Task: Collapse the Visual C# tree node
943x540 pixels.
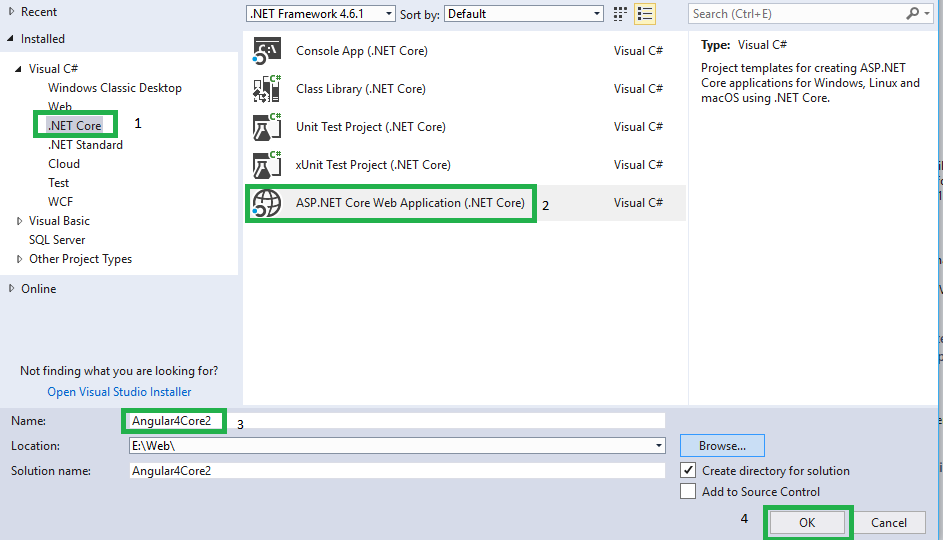Action: [18, 69]
